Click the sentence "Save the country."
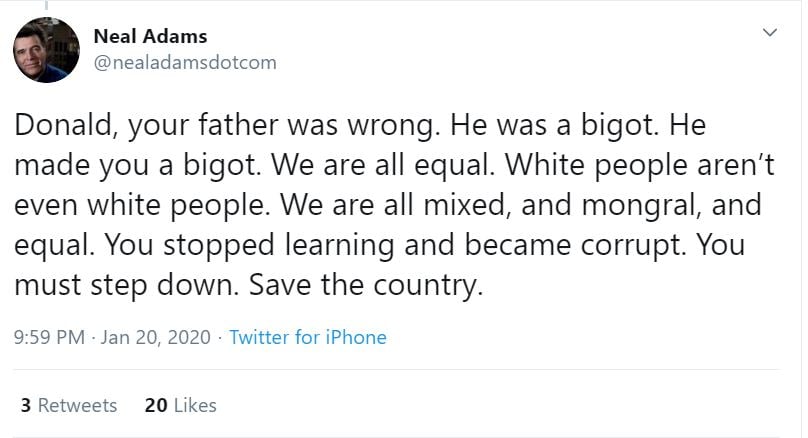808x438 pixels. click(x=366, y=285)
